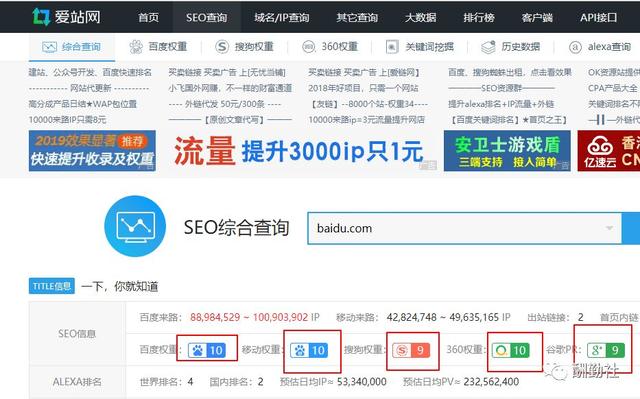Open link 高分成产品日结★WAP包位置

pyautogui.click(x=82, y=104)
